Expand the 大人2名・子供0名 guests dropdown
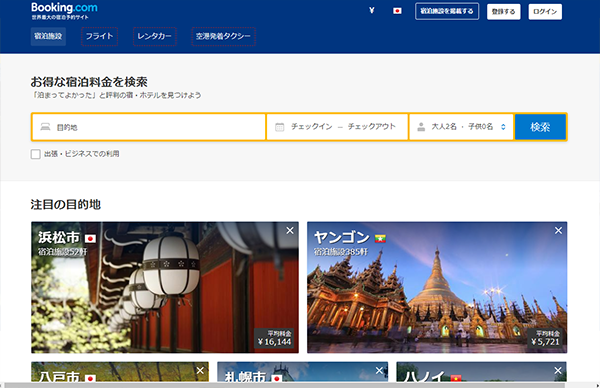 click(461, 127)
